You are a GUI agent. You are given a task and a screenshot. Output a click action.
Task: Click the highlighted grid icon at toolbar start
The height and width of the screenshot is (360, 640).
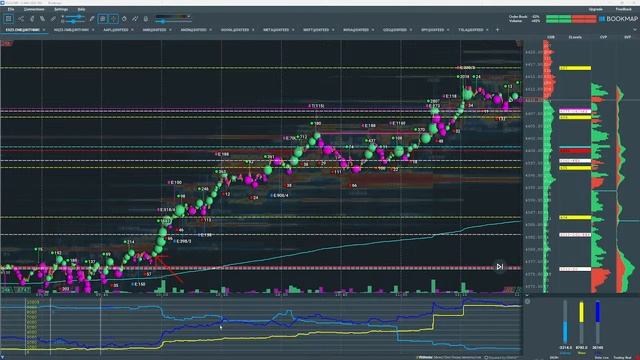pos(8,19)
